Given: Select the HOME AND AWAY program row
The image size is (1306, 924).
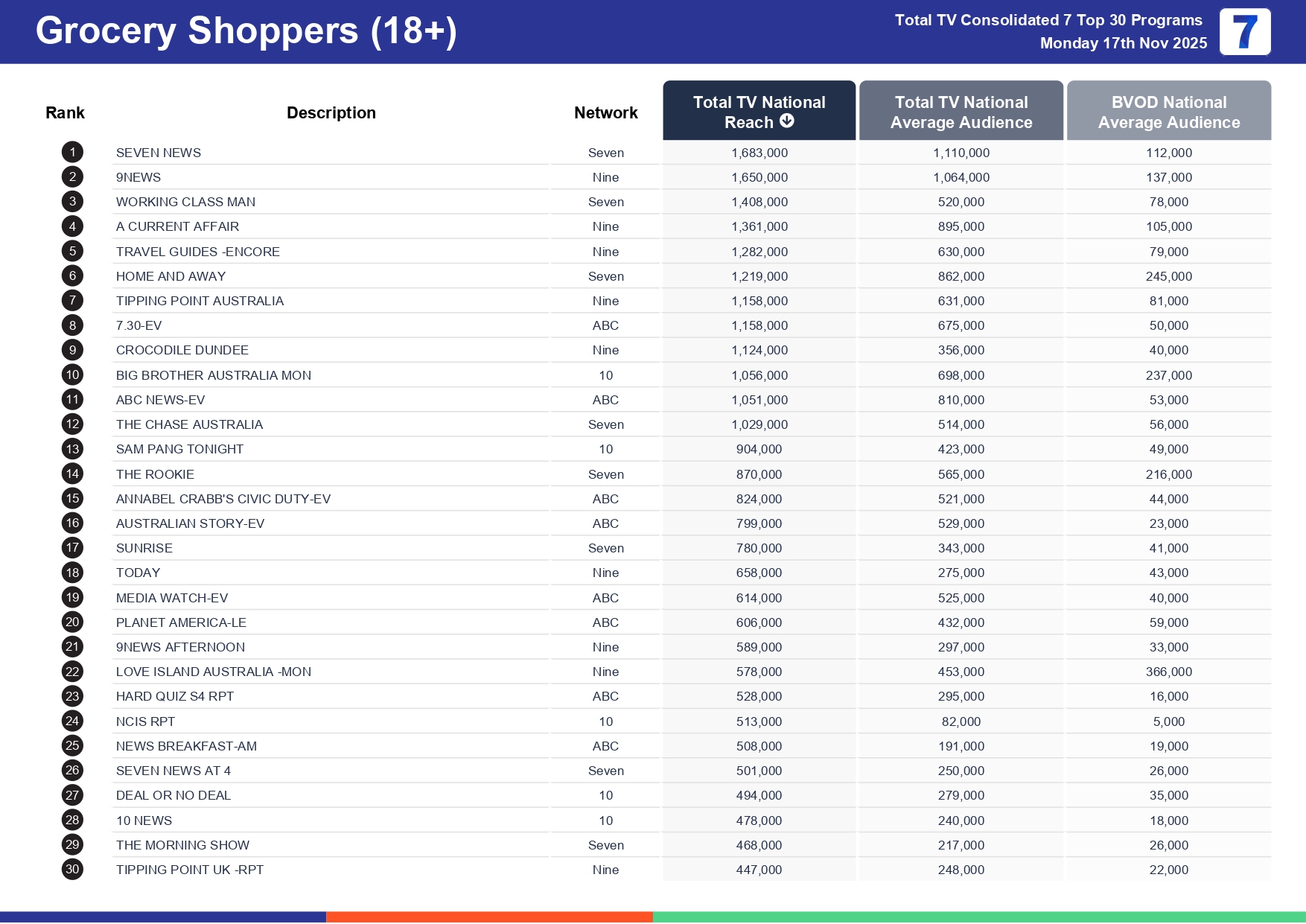Looking at the screenshot, I should coord(171,276).
